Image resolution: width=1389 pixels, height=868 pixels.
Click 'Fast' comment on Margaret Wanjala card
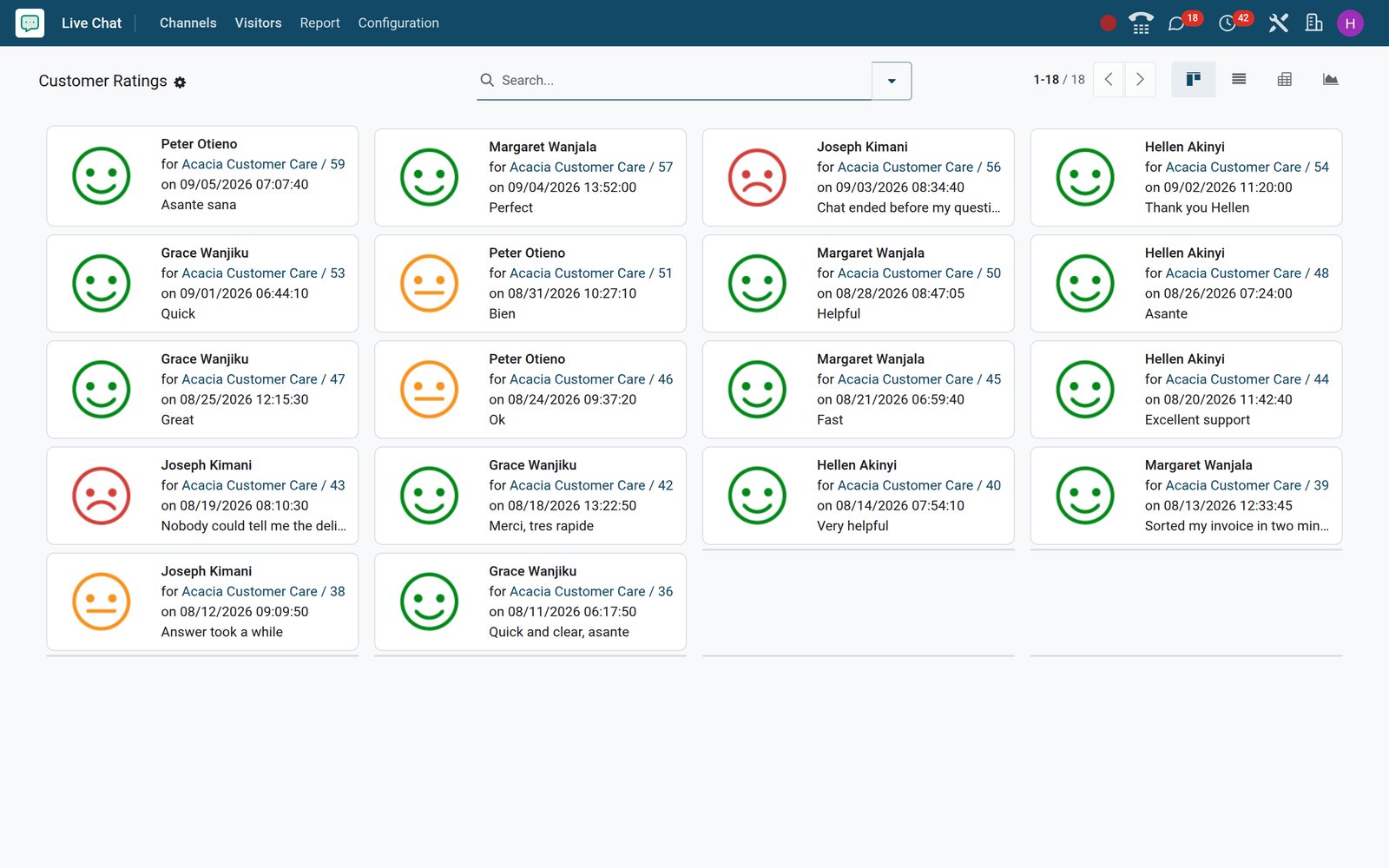tap(830, 419)
